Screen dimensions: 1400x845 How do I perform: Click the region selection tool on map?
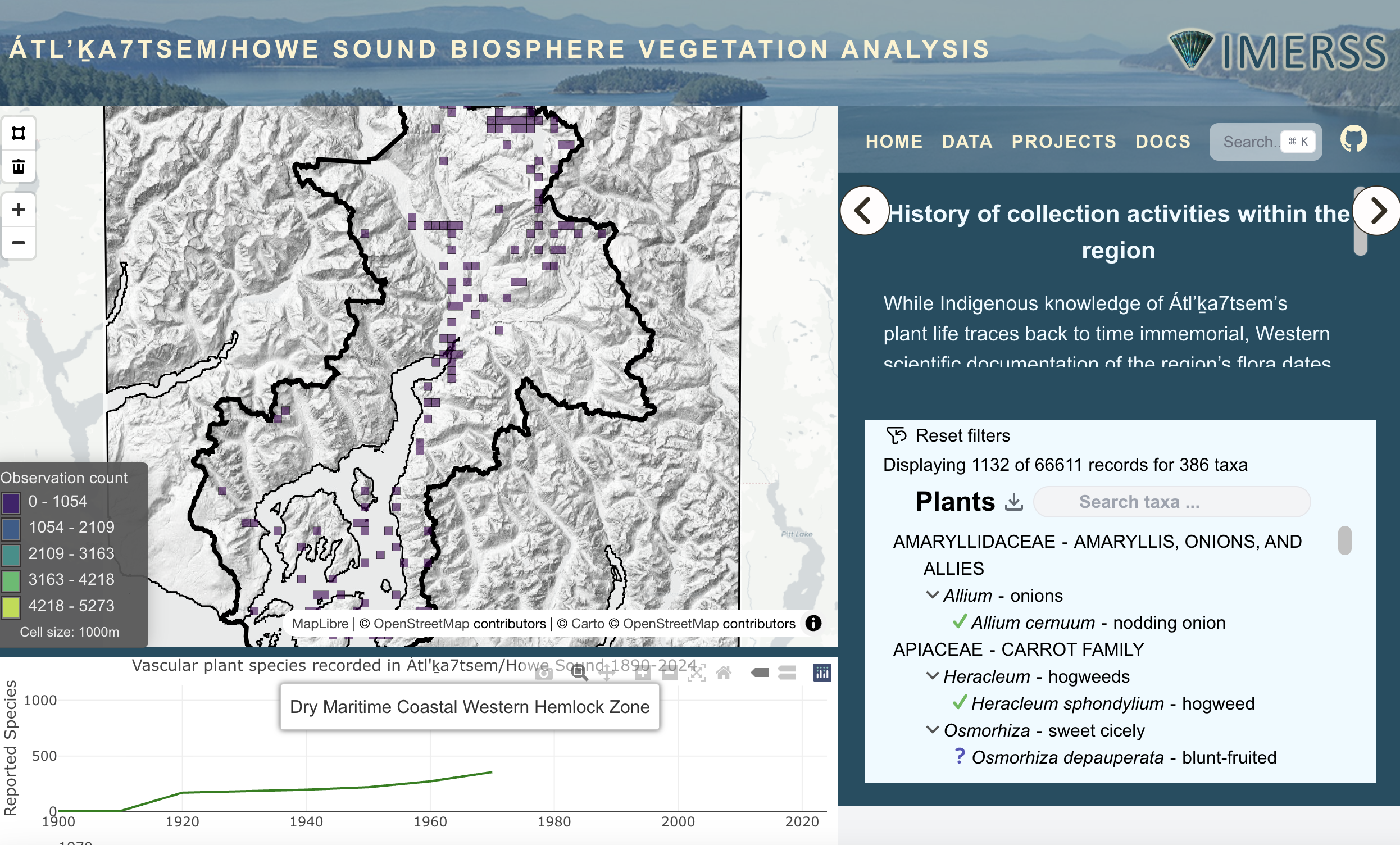click(x=18, y=133)
